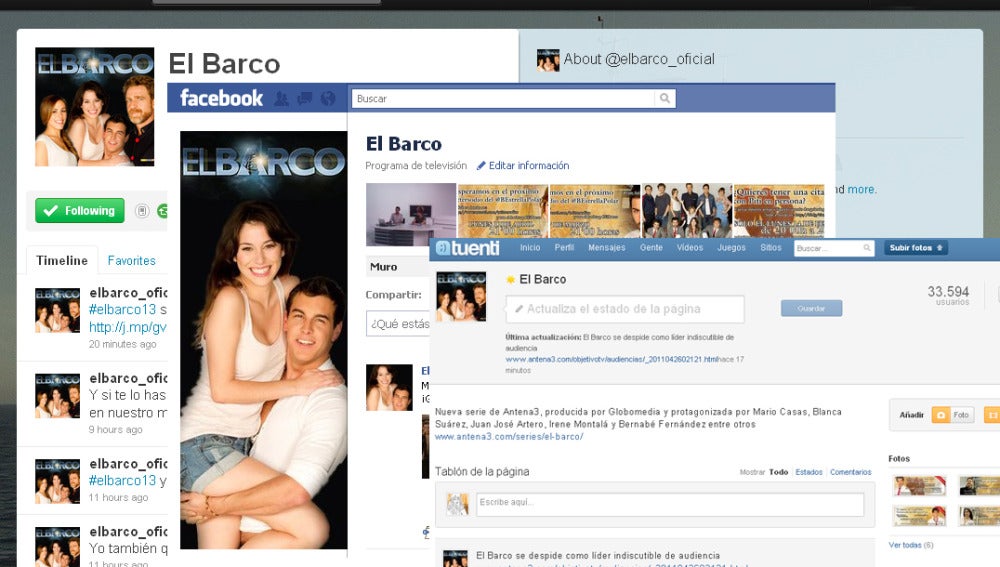
Task: Open the Tuenti Sitios menu
Action: [x=770, y=247]
